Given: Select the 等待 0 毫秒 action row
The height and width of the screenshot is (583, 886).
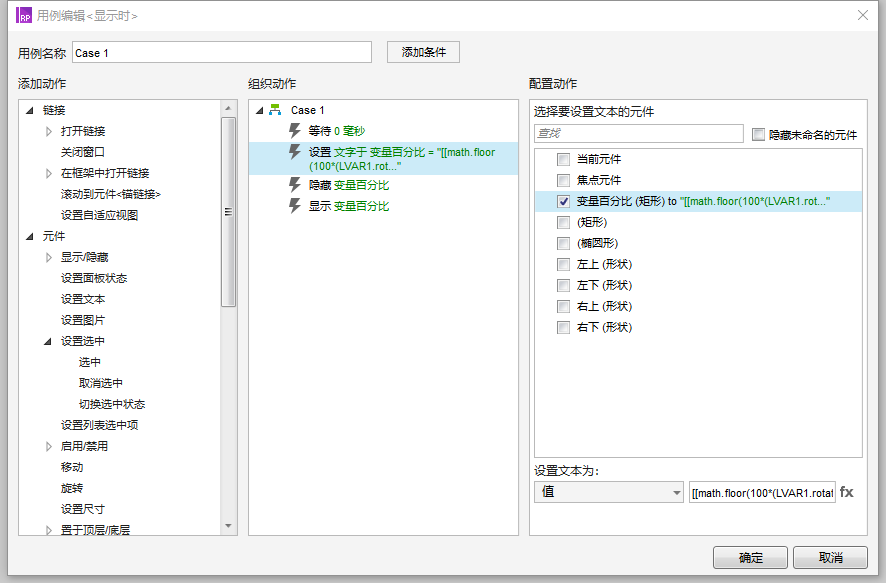Looking at the screenshot, I should 384,131.
